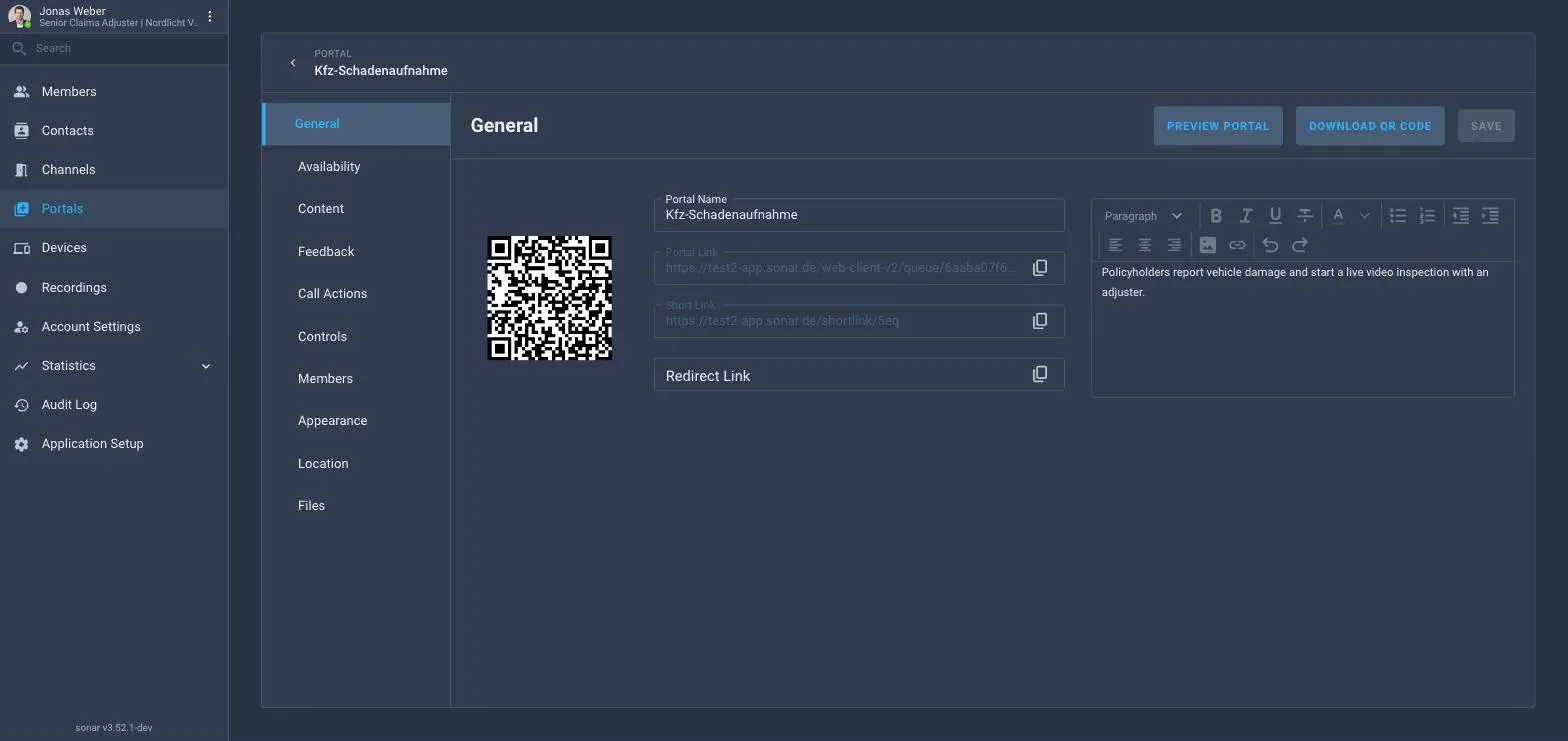This screenshot has height=741, width=1568.
Task: Decrease the paragraph indent
Action: point(1461,215)
